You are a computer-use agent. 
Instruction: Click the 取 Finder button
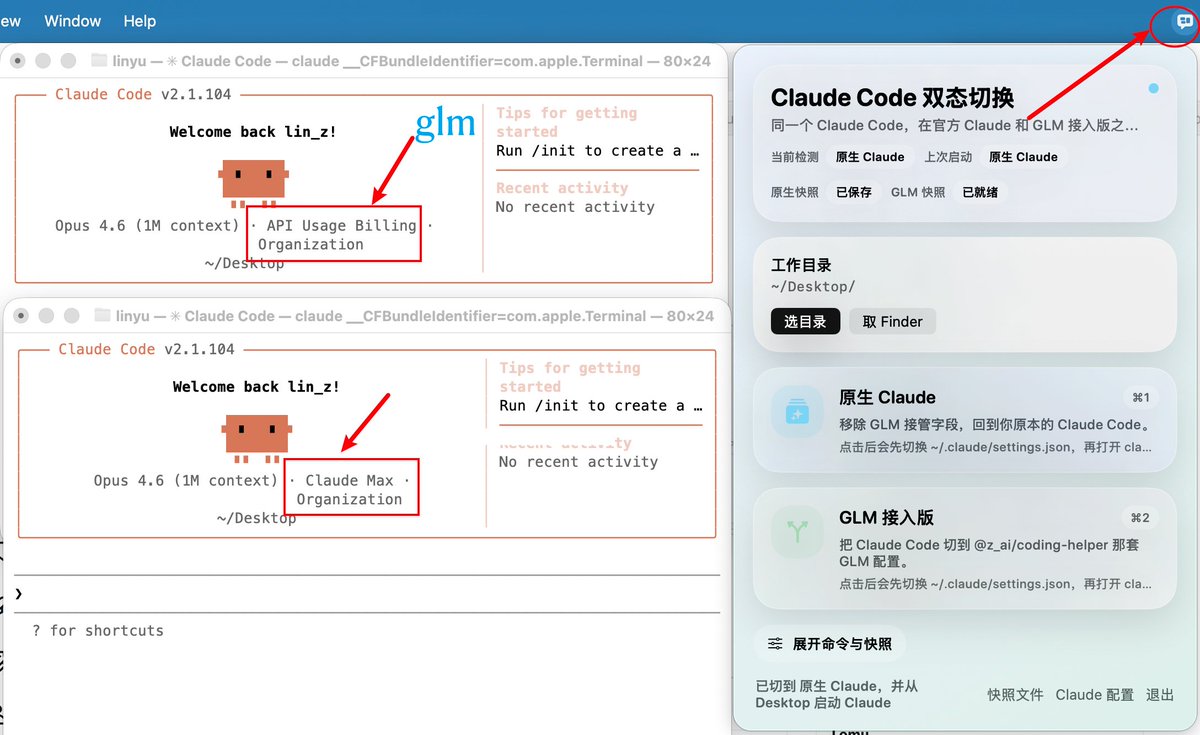[893, 321]
